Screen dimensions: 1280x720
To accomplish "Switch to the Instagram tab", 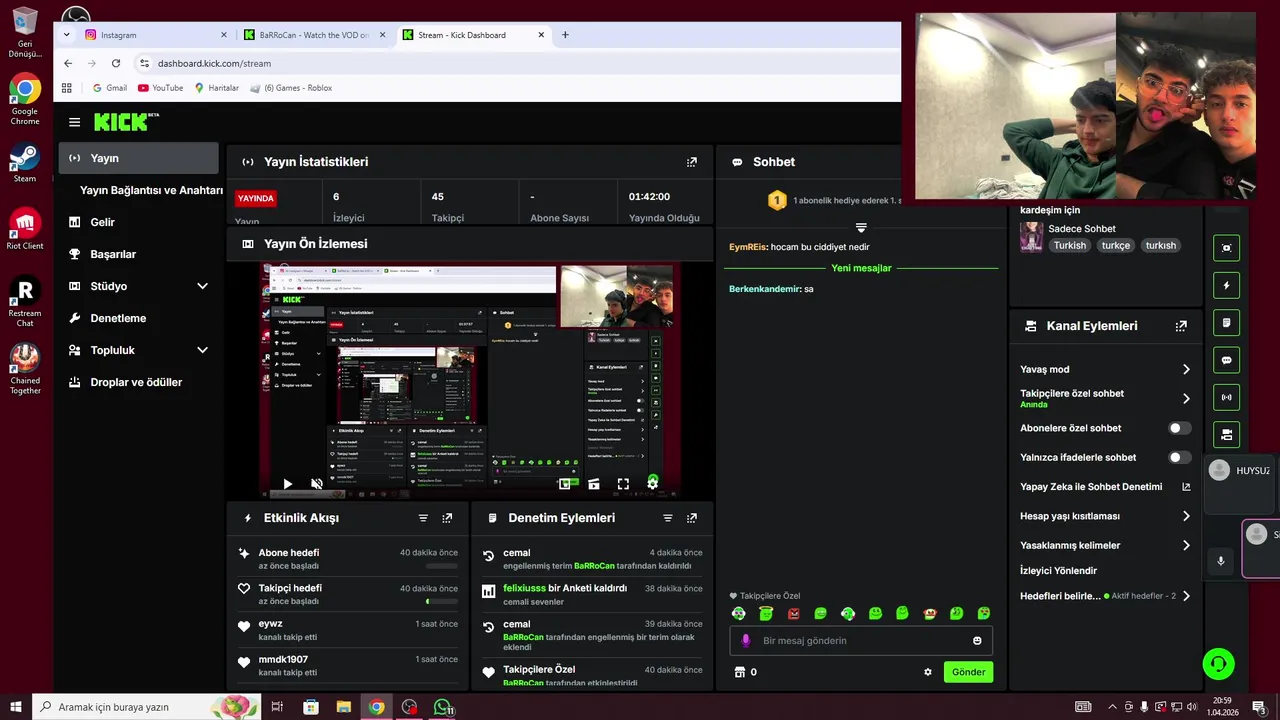I will tap(155, 35).
